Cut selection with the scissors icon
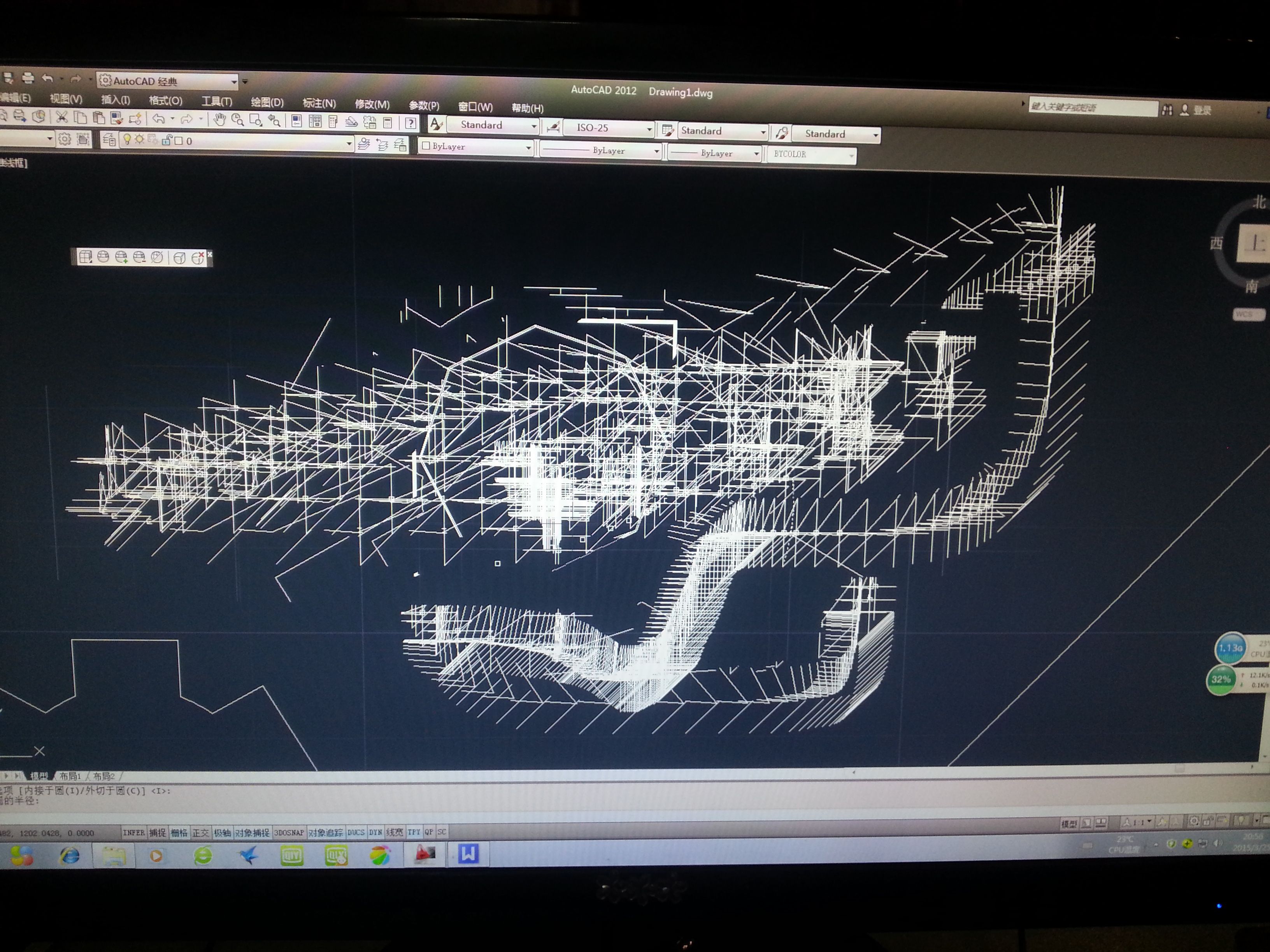 tap(61, 117)
